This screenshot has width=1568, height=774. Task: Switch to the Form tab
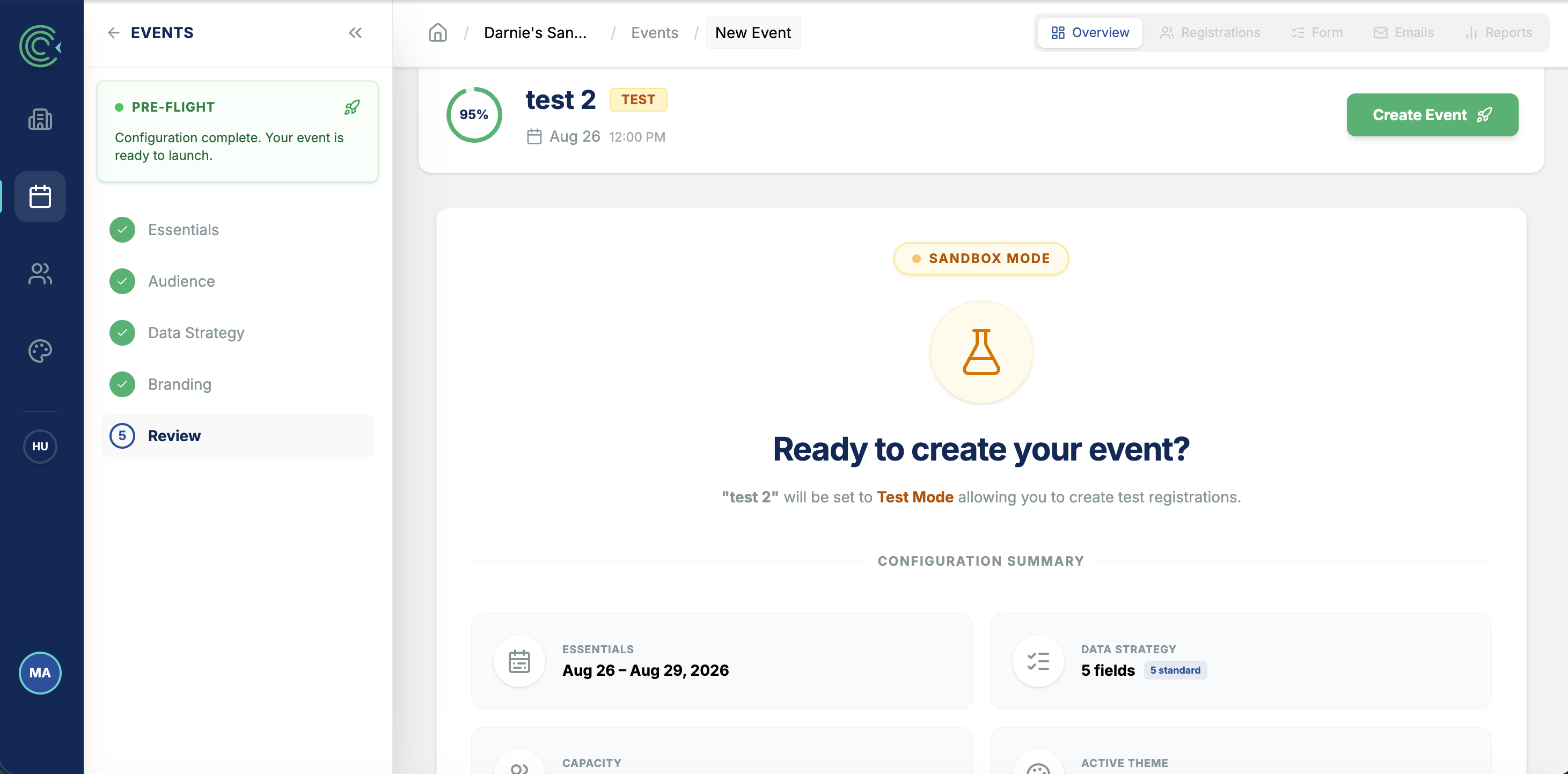pyautogui.click(x=1317, y=33)
